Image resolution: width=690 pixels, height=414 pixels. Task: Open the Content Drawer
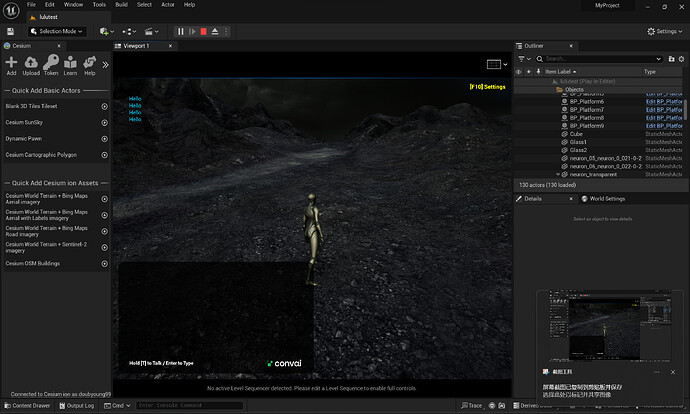coord(27,406)
